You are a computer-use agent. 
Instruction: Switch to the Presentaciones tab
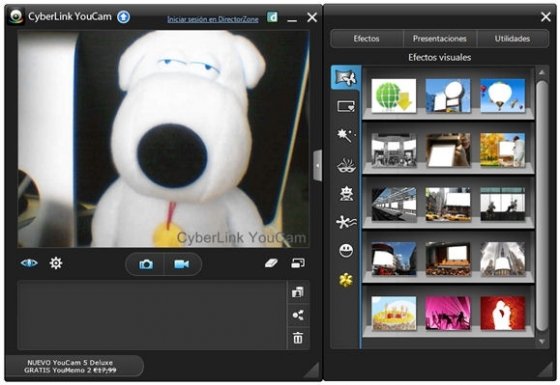coord(440,39)
